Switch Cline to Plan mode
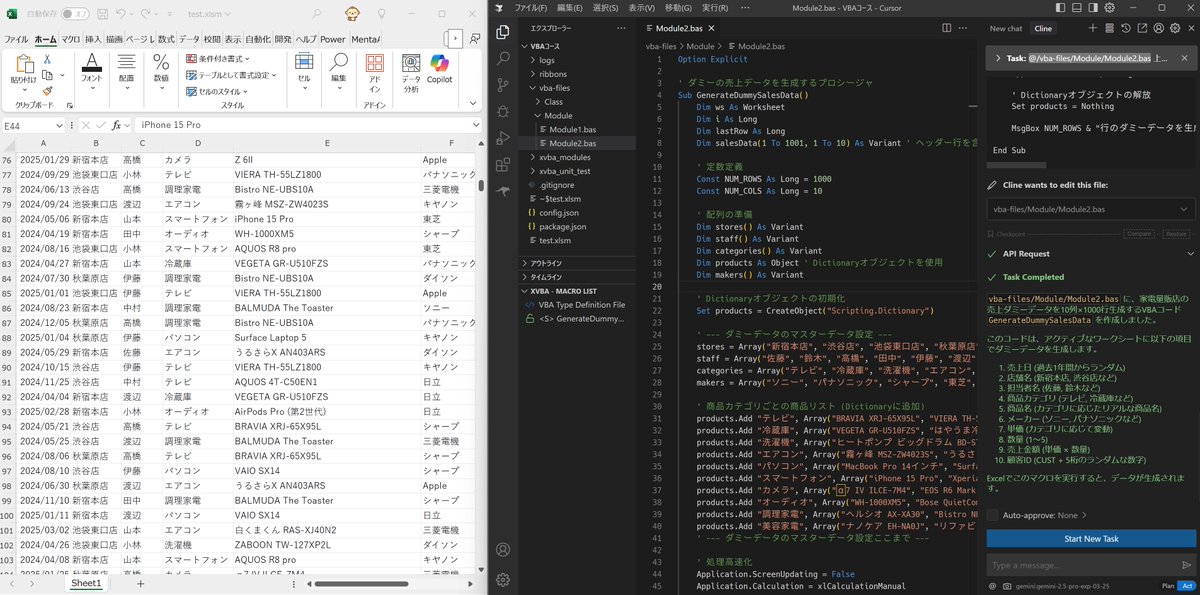Screen dimensions: 1200x595 pos(1166,585)
